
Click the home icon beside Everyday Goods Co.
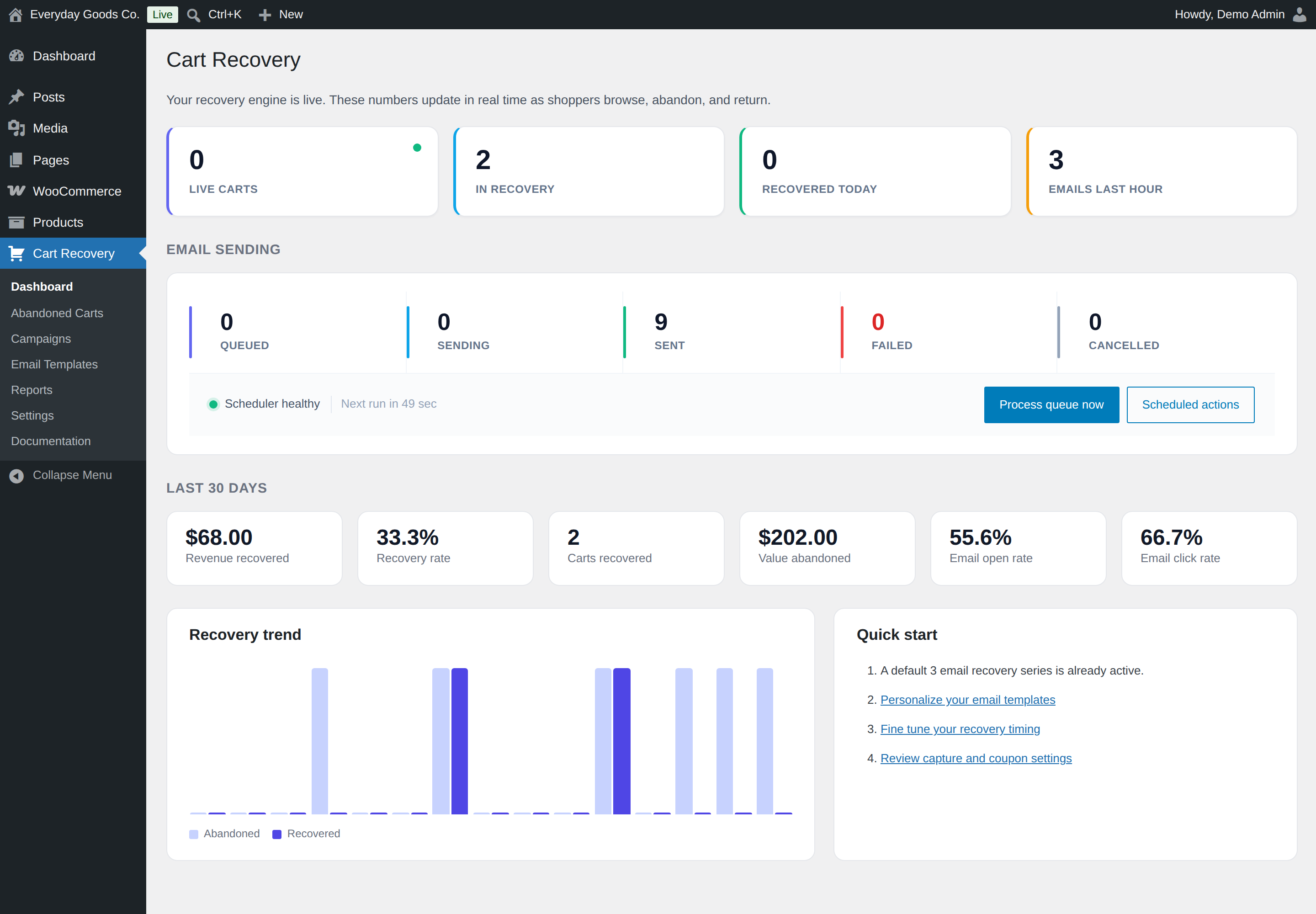(x=16, y=15)
